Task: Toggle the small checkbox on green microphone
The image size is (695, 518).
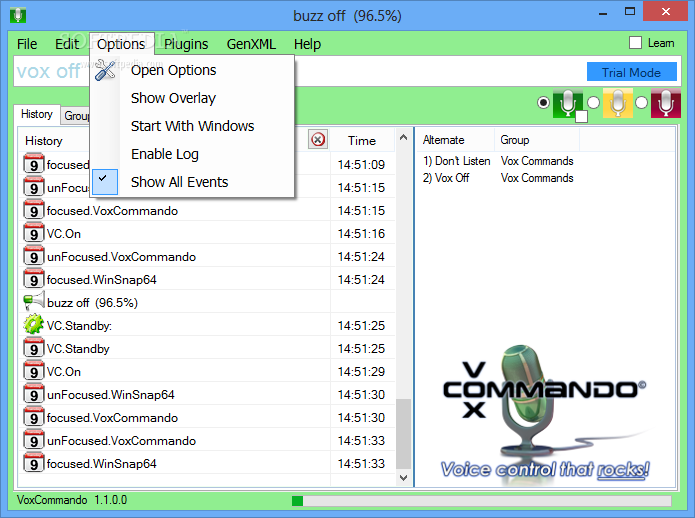Action: [x=581, y=116]
